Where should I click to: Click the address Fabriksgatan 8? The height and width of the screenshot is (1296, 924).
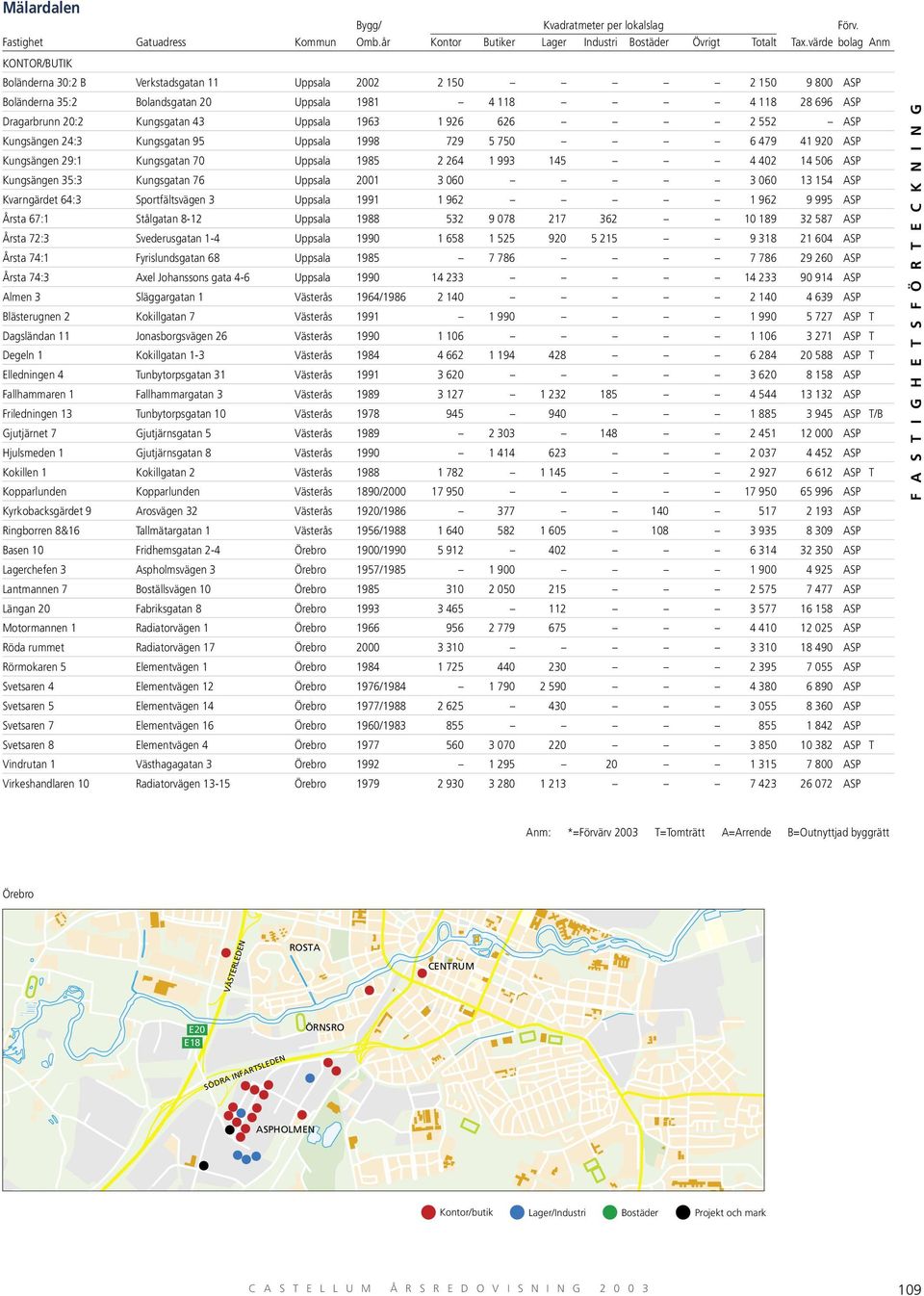tap(168, 609)
